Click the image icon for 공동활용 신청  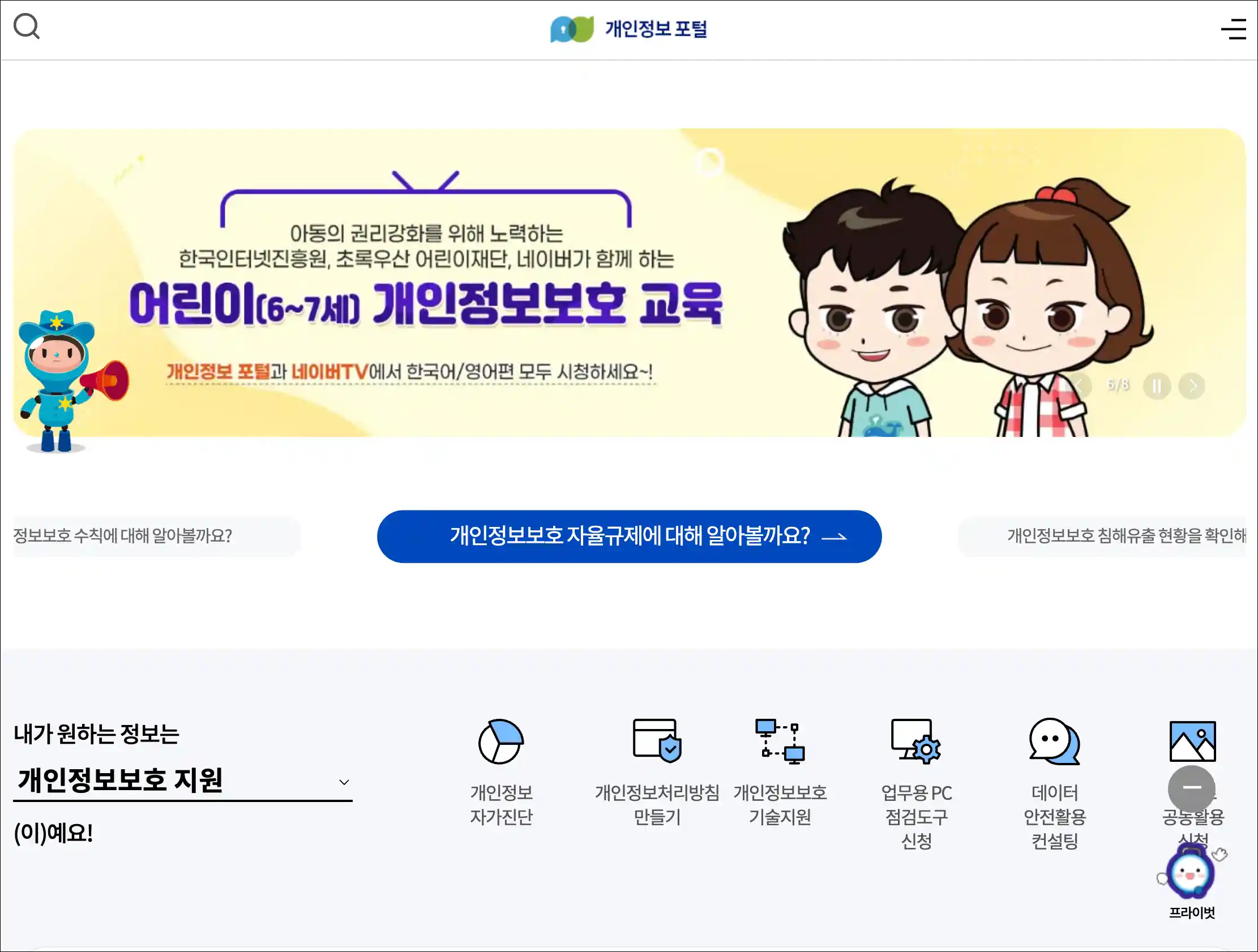point(1192,741)
